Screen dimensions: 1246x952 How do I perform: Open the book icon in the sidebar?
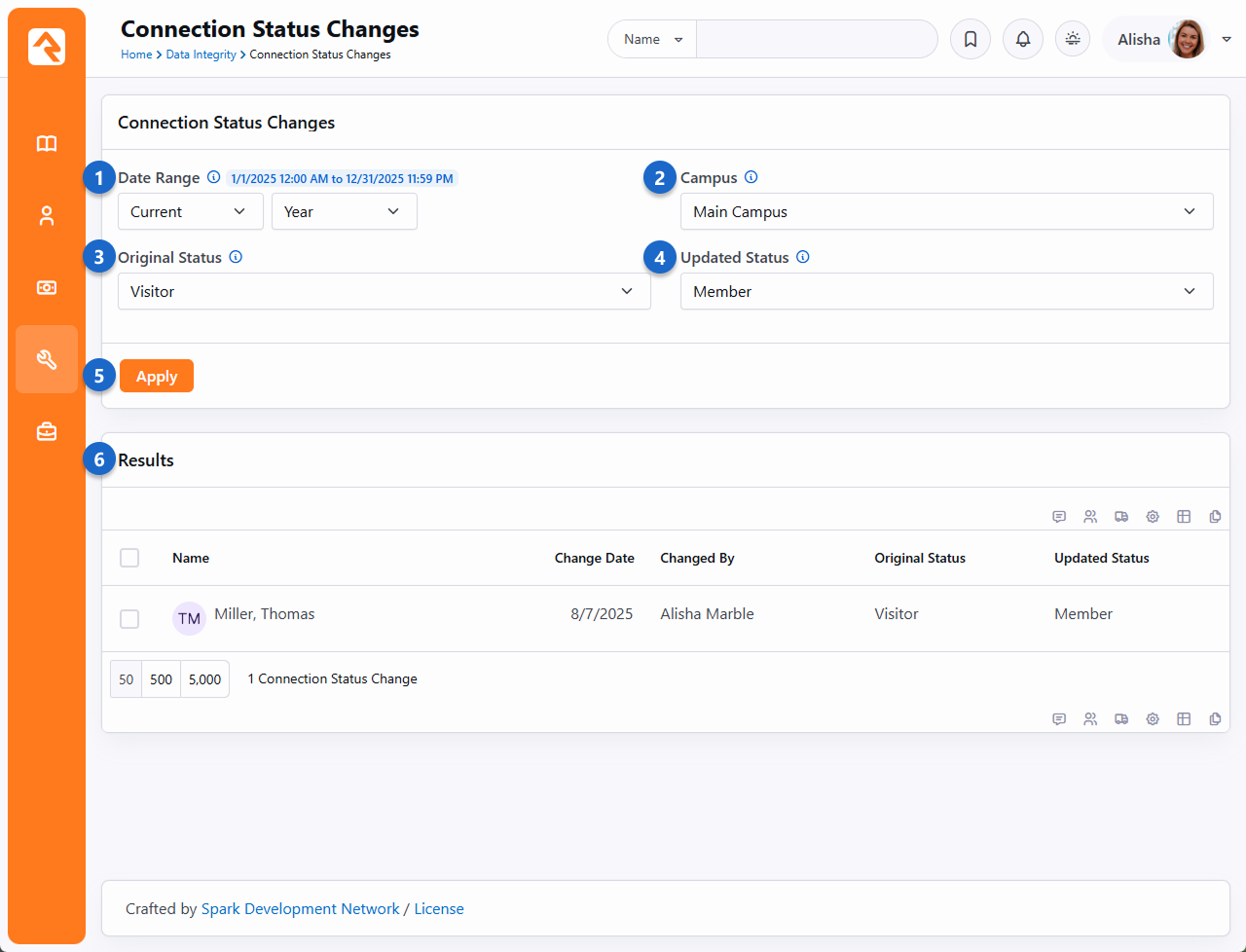point(47,144)
